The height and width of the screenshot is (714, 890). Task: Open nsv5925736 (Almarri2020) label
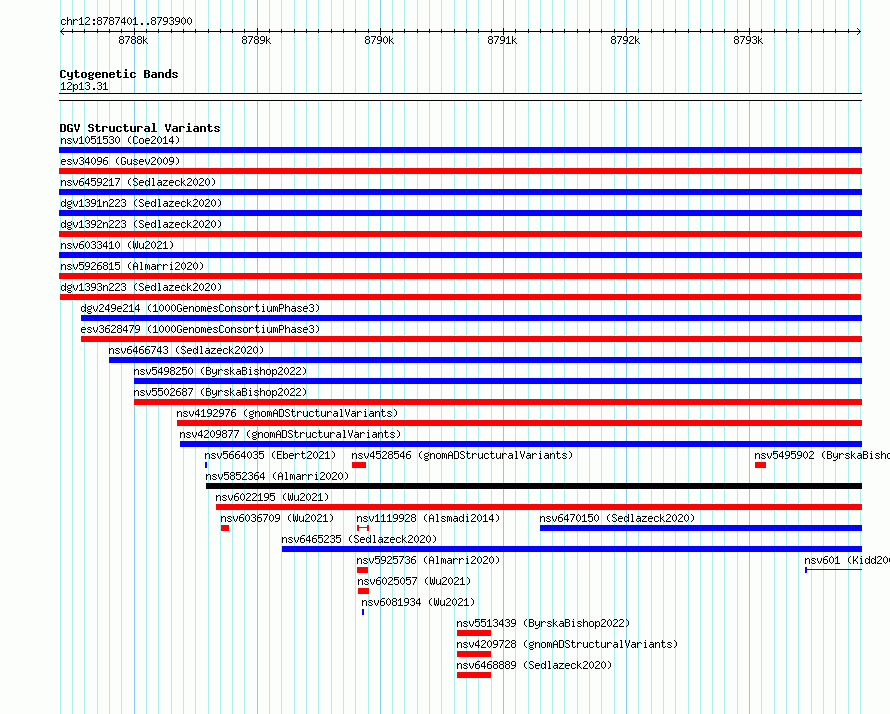(x=429, y=560)
